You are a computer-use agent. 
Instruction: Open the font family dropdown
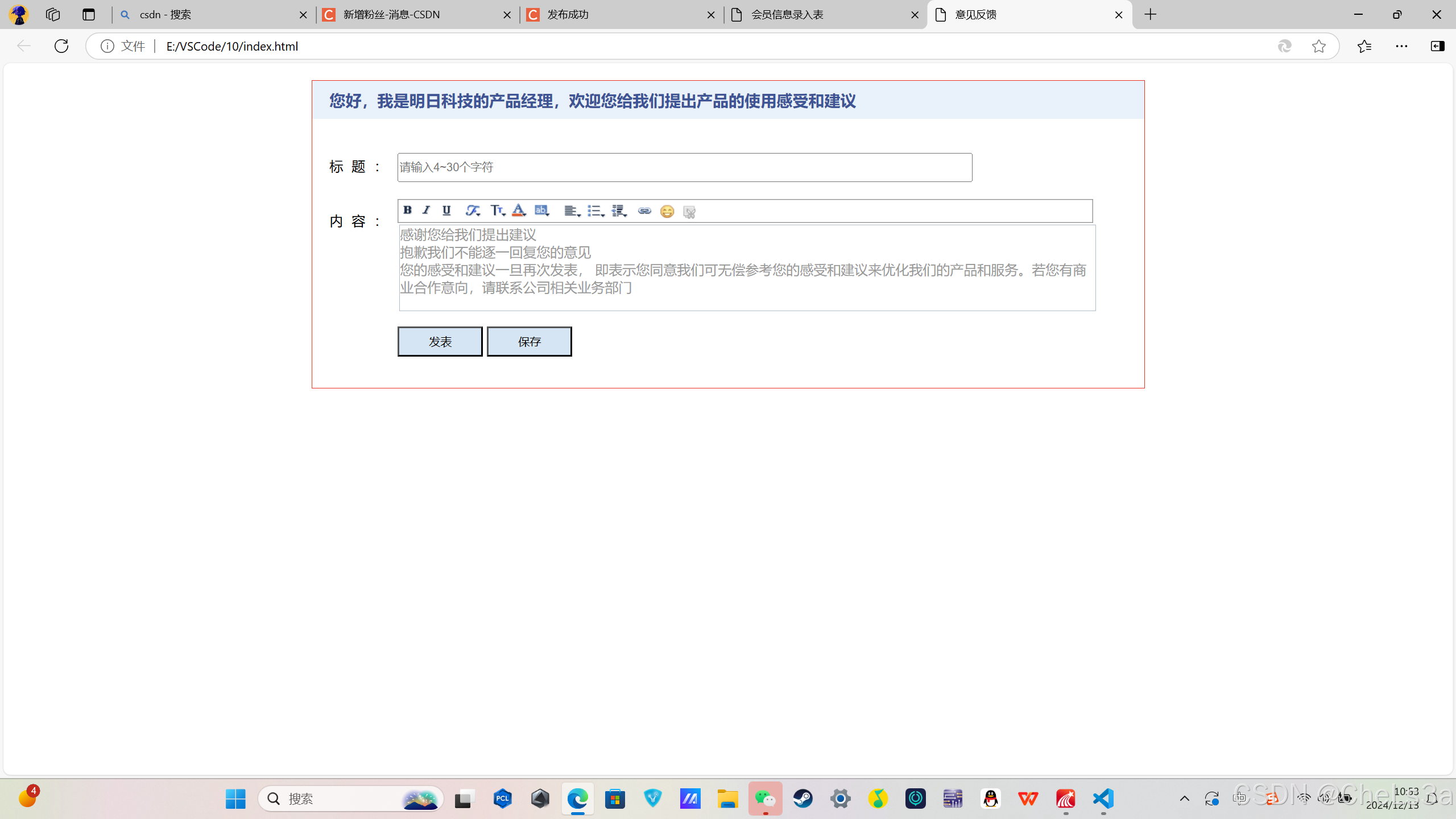pyautogui.click(x=473, y=211)
